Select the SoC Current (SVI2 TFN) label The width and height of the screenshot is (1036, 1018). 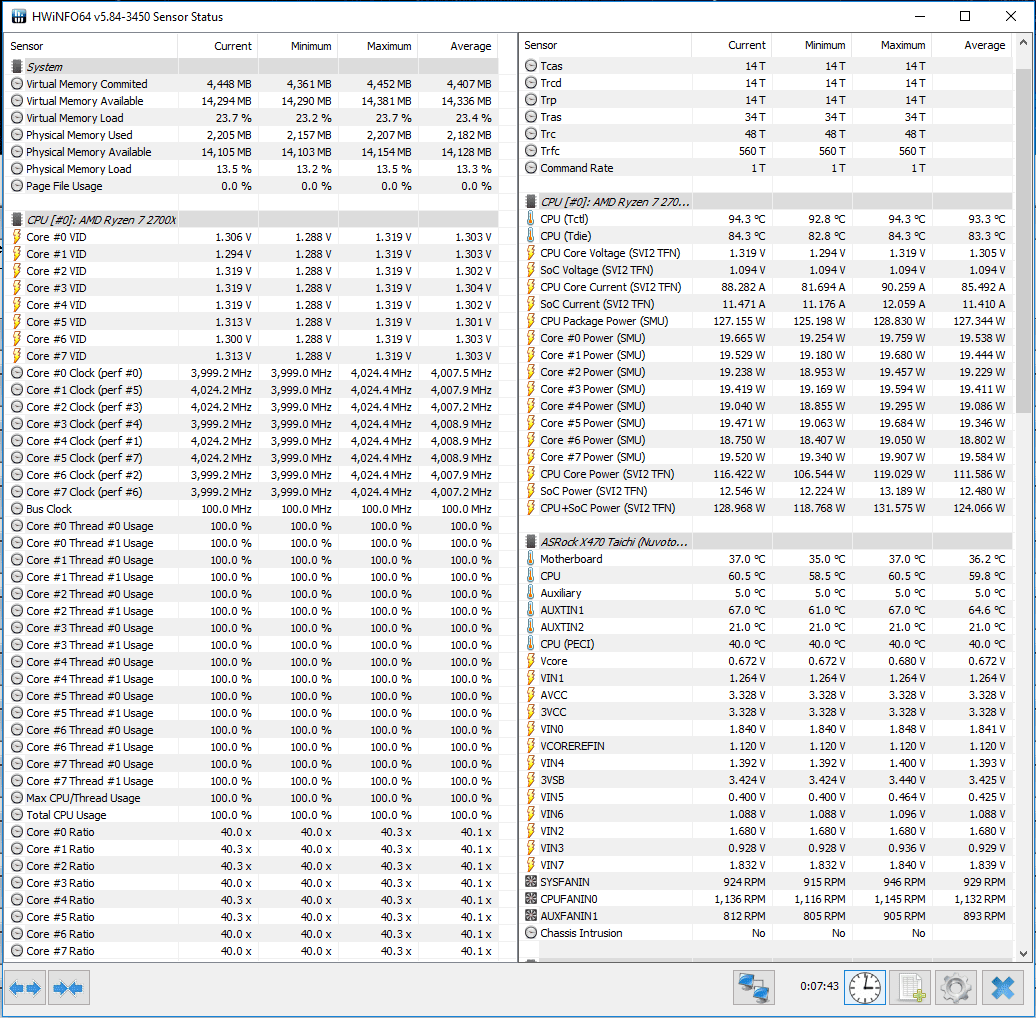pyautogui.click(x=597, y=304)
